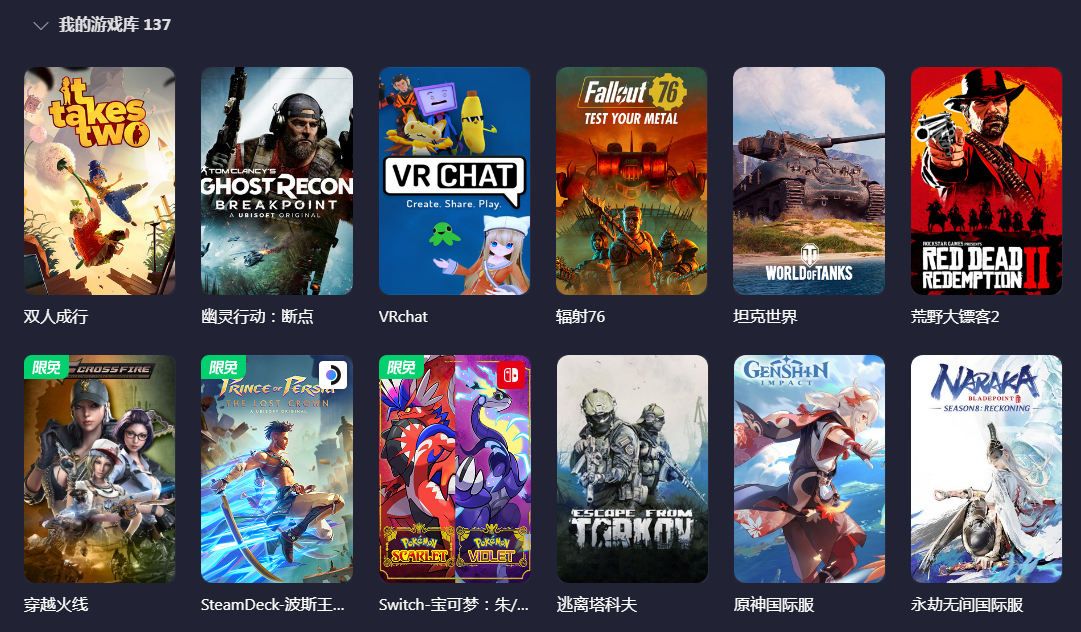
Task: Click the Steam Deck icon on Prince of Persia
Action: pyautogui.click(x=332, y=375)
